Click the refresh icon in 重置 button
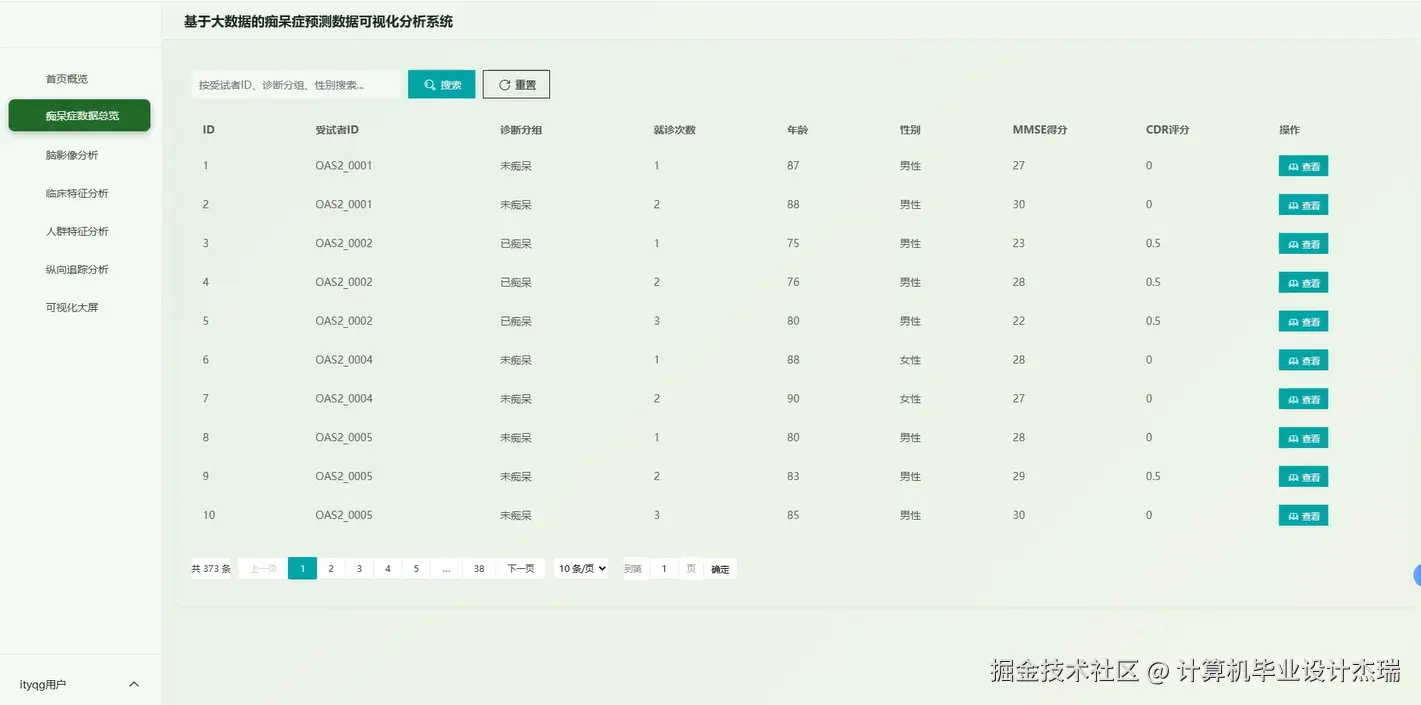 pyautogui.click(x=504, y=85)
